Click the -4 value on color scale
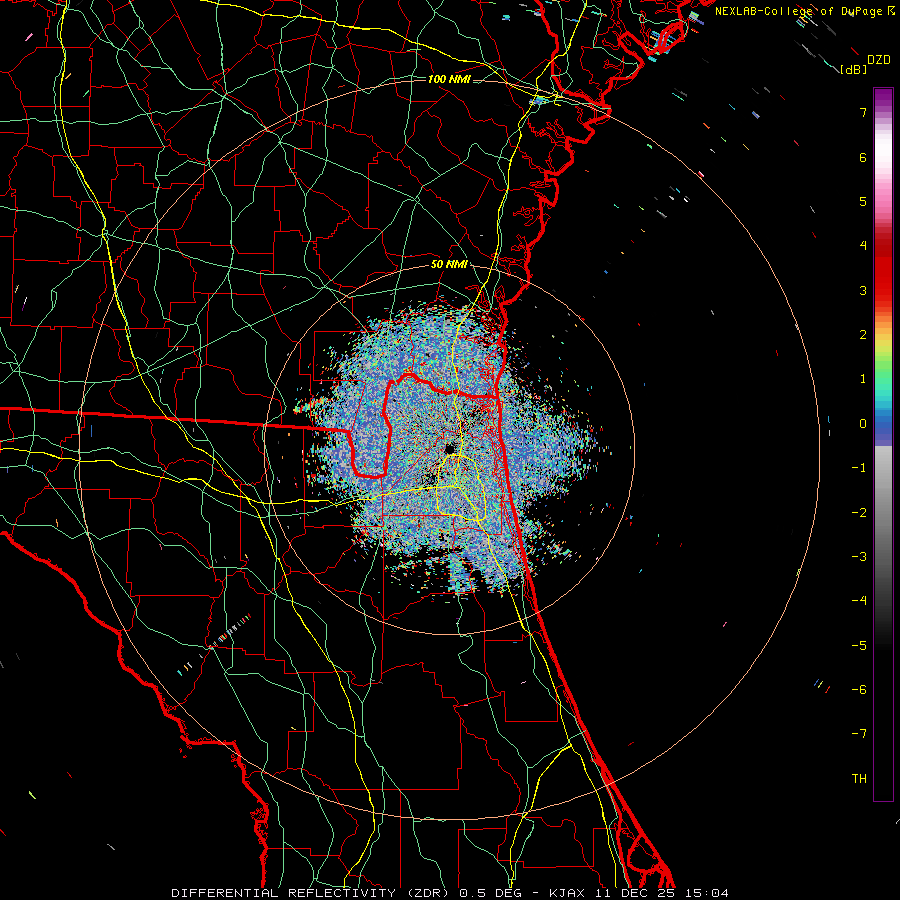This screenshot has width=900, height=900. (x=859, y=601)
